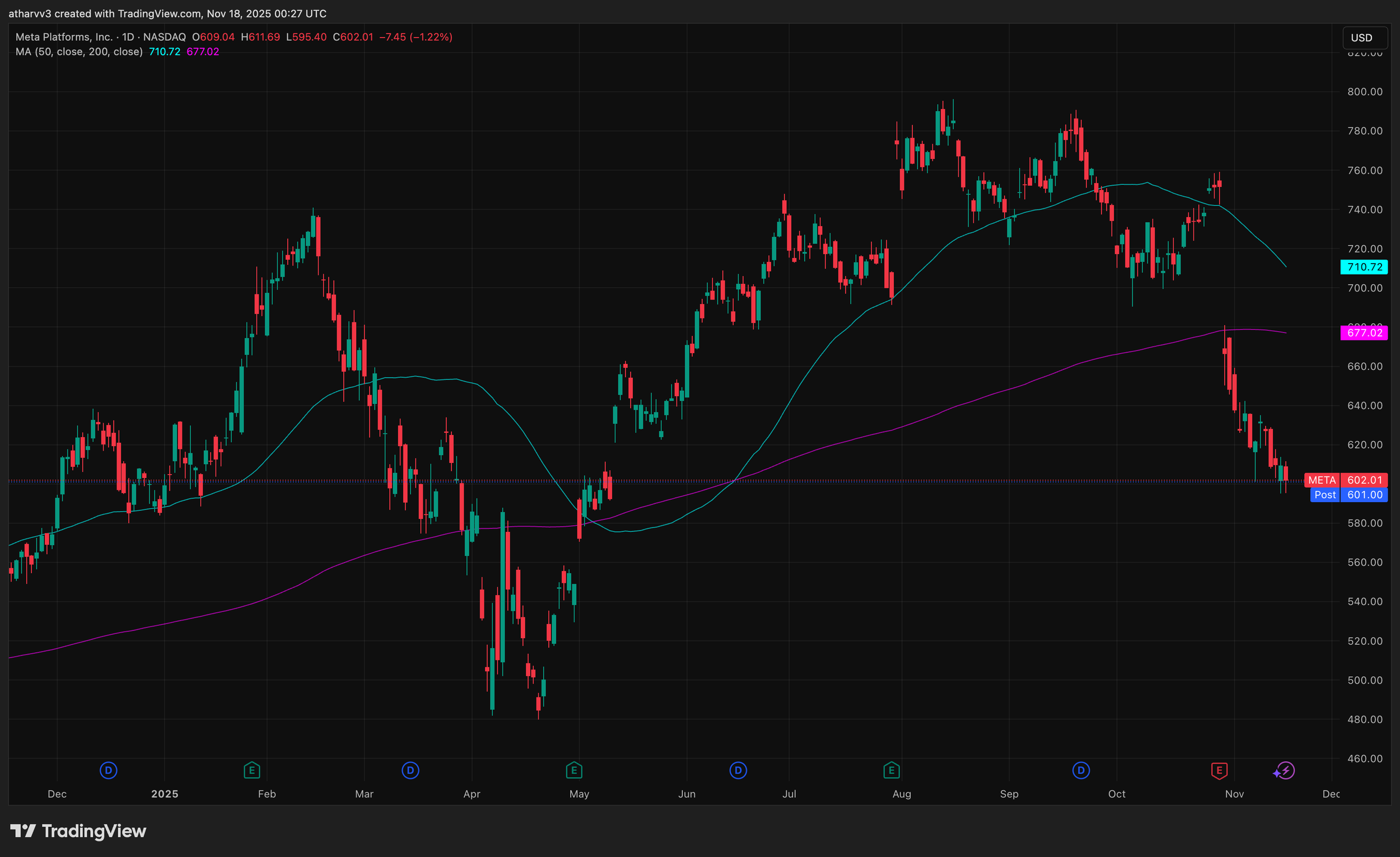Select the Apr label on the time axis
Image resolution: width=1400 pixels, height=857 pixels.
[472, 794]
